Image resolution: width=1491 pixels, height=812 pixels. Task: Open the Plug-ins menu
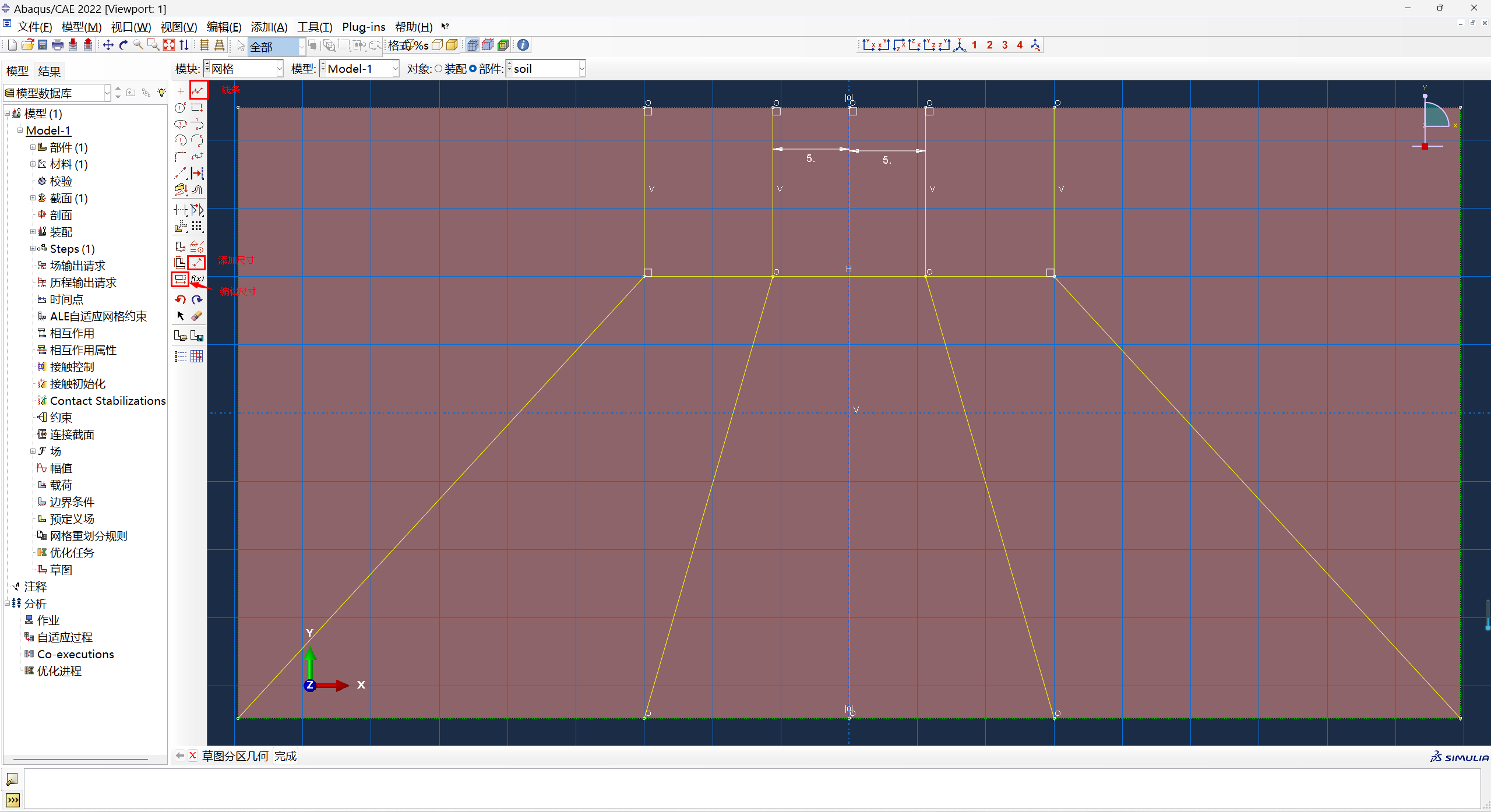364,27
